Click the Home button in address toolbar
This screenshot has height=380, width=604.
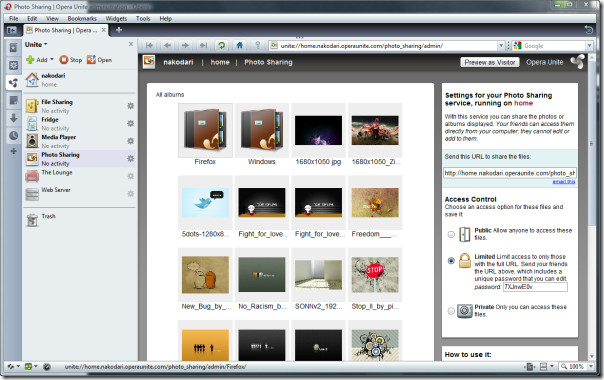(x=240, y=45)
